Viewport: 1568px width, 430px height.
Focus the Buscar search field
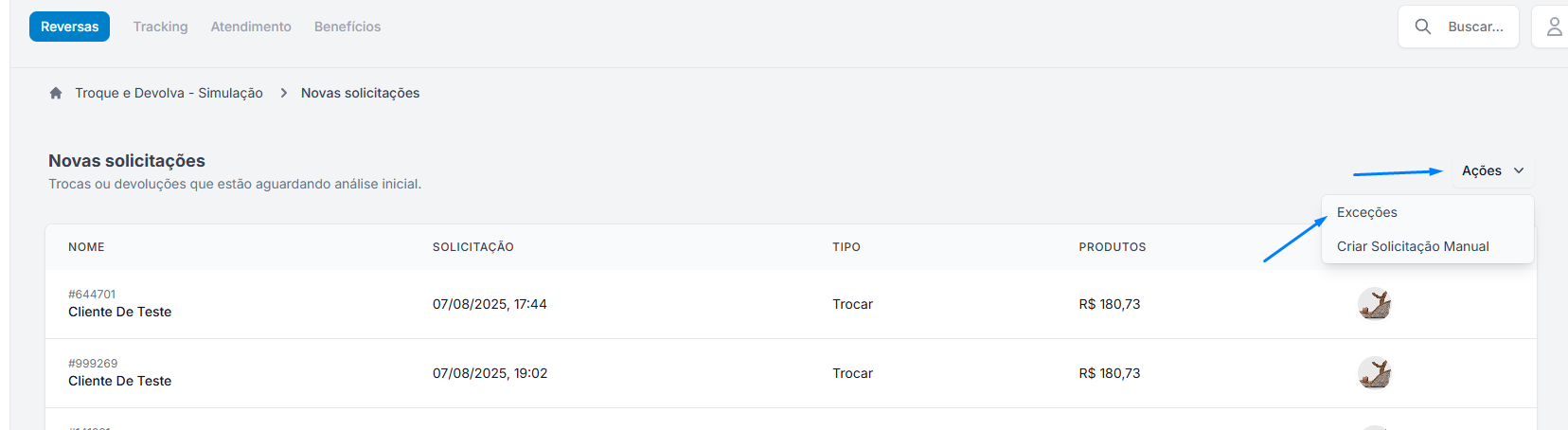click(x=1458, y=27)
